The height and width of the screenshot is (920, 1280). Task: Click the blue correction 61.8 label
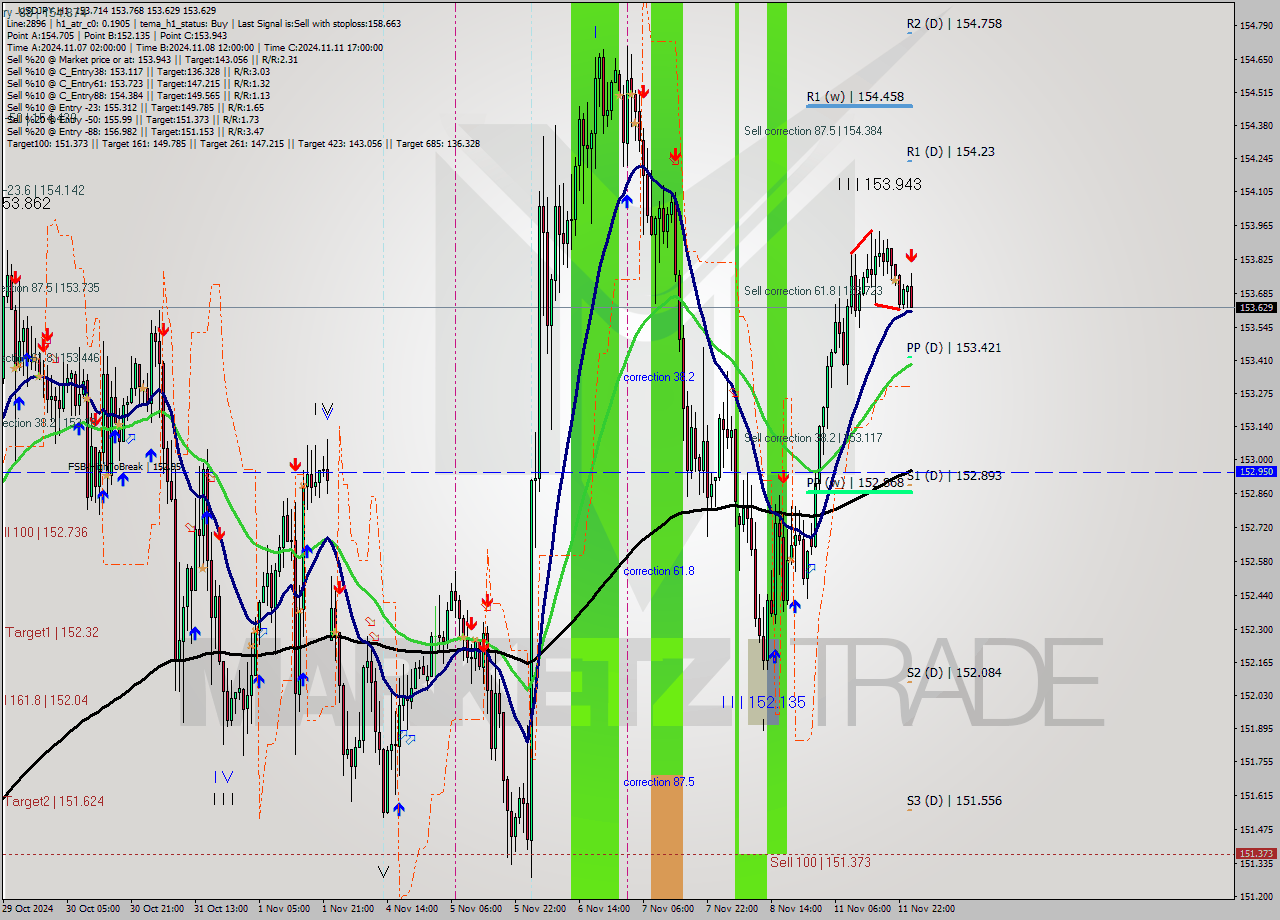[x=658, y=571]
